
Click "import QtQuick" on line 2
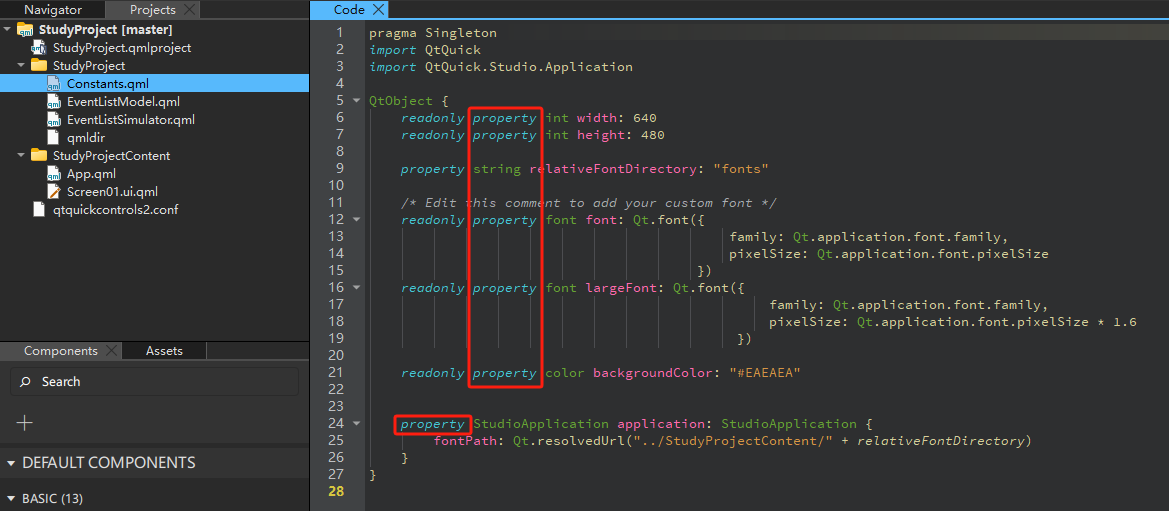pos(425,50)
